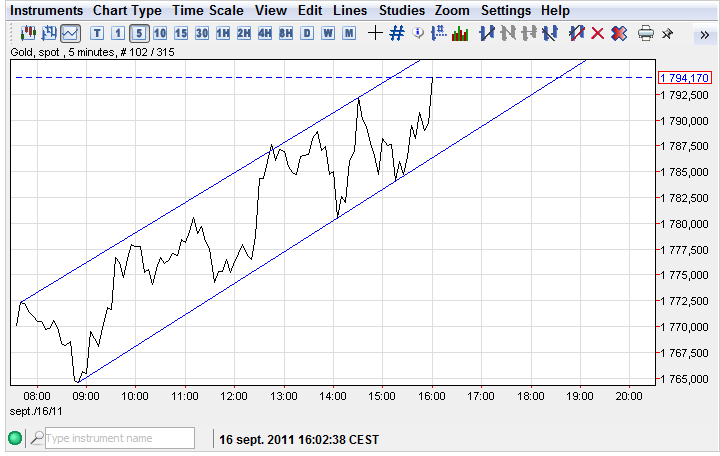Select the 5 minute timeframe

(x=139, y=33)
